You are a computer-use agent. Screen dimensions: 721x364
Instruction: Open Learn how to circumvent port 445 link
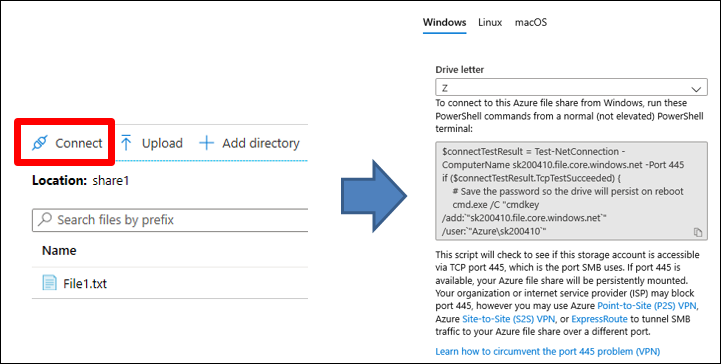click(548, 352)
